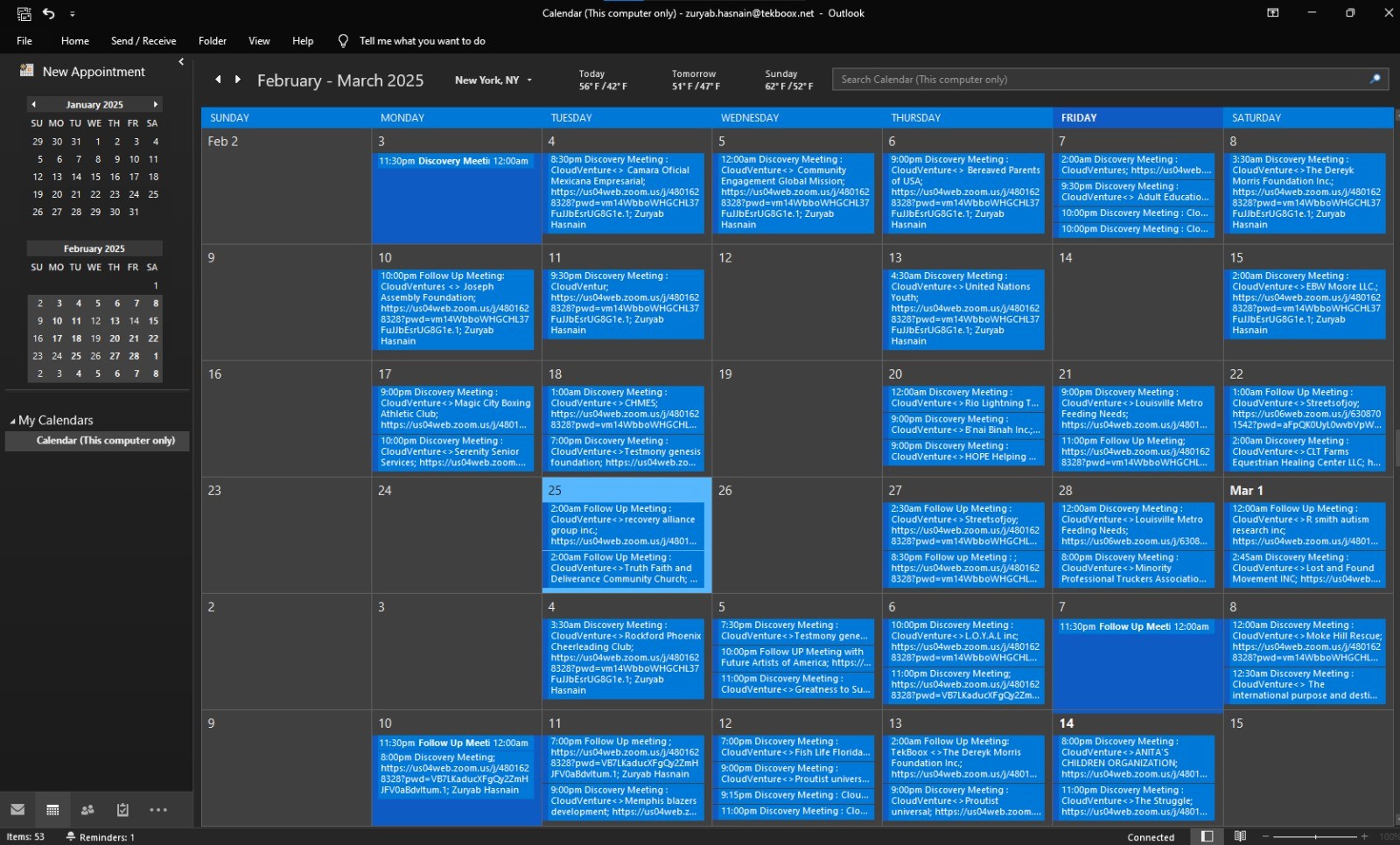The height and width of the screenshot is (845, 1400).
Task: Select the Rockford Phoenix Cheerleading Club meeting
Action: 625,658
